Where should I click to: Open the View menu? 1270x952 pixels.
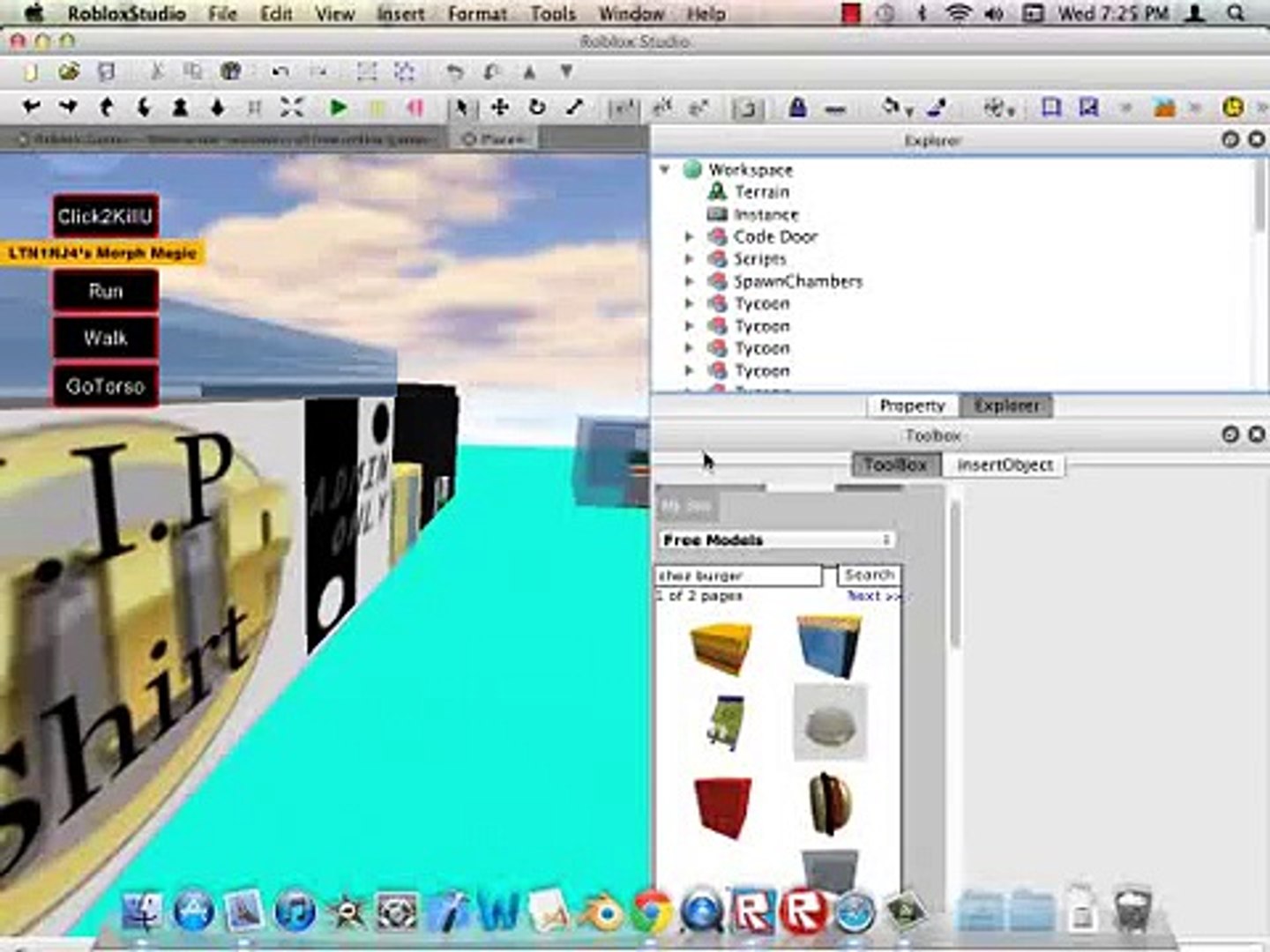334,13
